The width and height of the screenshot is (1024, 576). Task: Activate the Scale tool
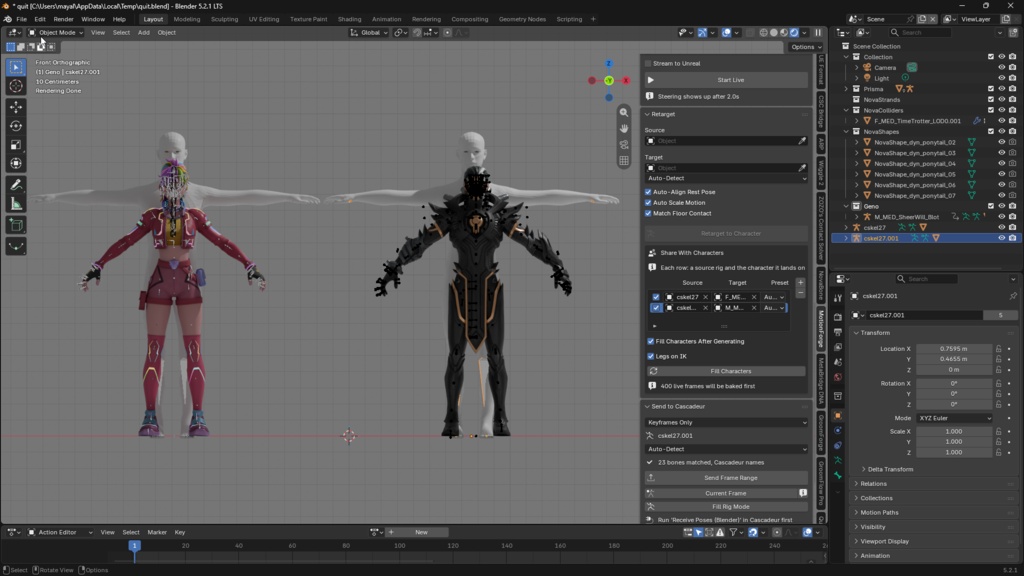click(x=16, y=144)
